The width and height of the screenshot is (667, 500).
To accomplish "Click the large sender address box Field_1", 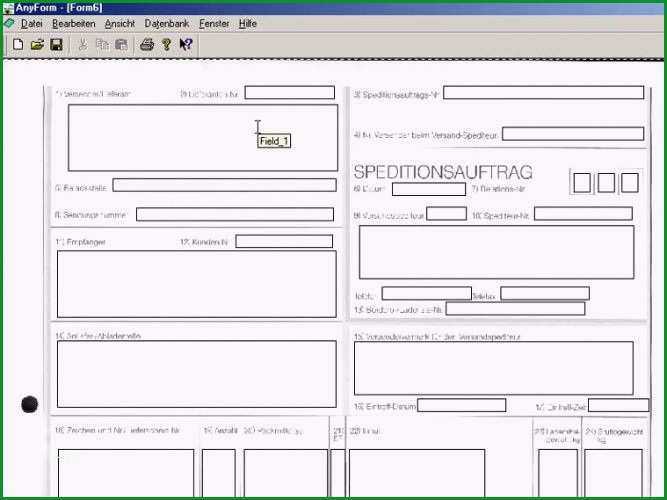I will coord(203,138).
